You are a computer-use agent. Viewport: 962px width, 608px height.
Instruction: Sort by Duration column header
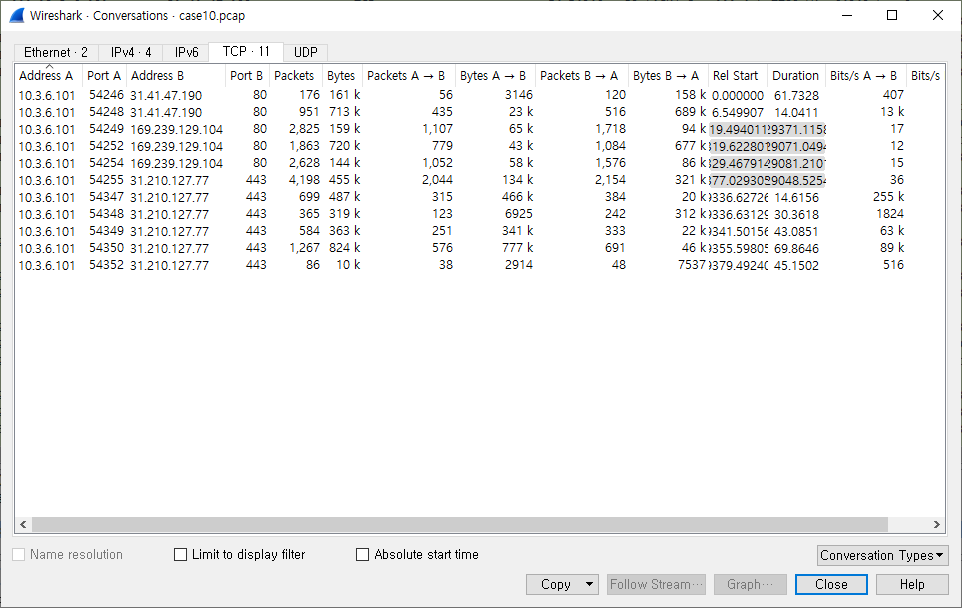796,76
